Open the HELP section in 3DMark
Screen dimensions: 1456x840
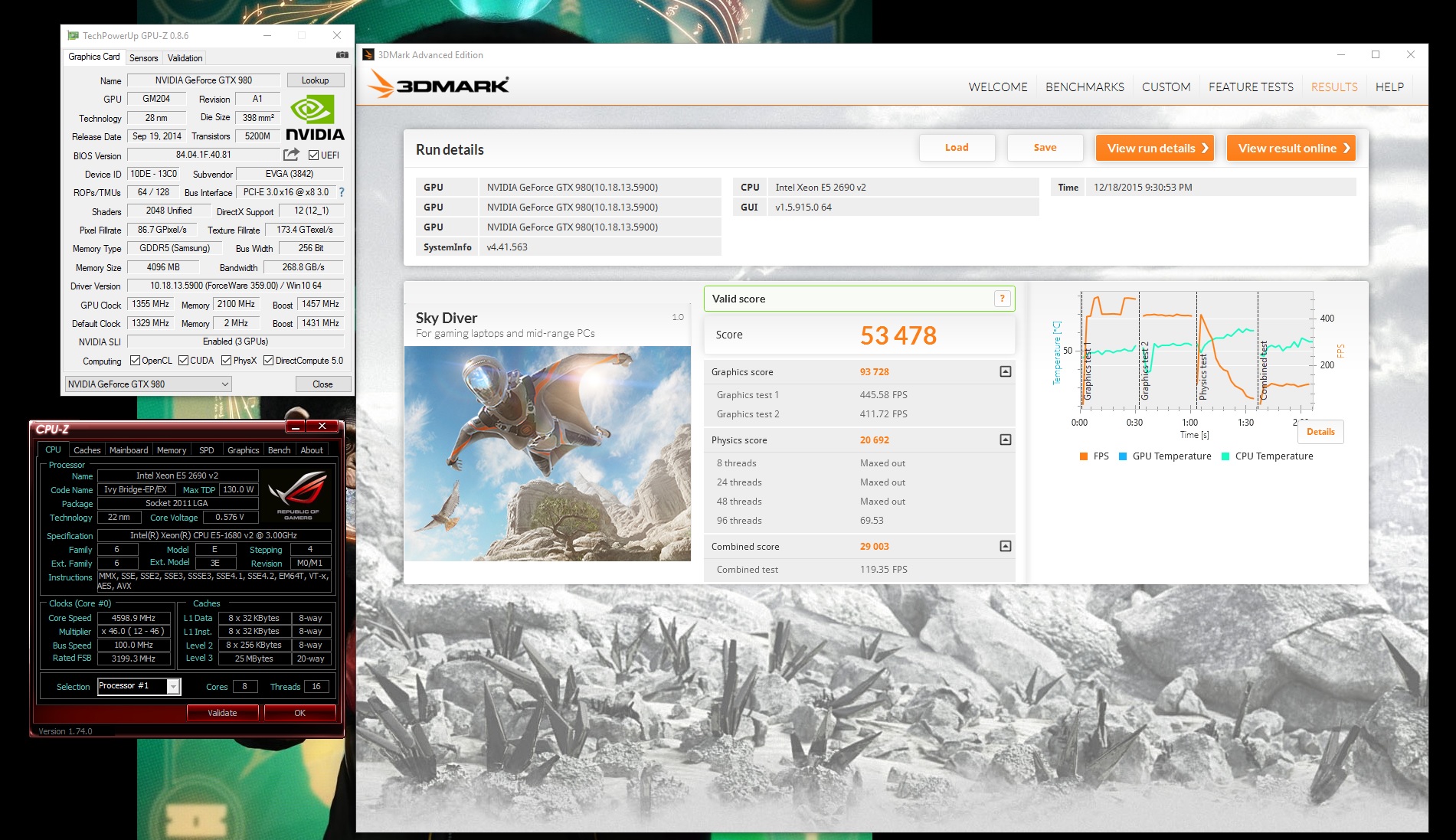(1389, 87)
